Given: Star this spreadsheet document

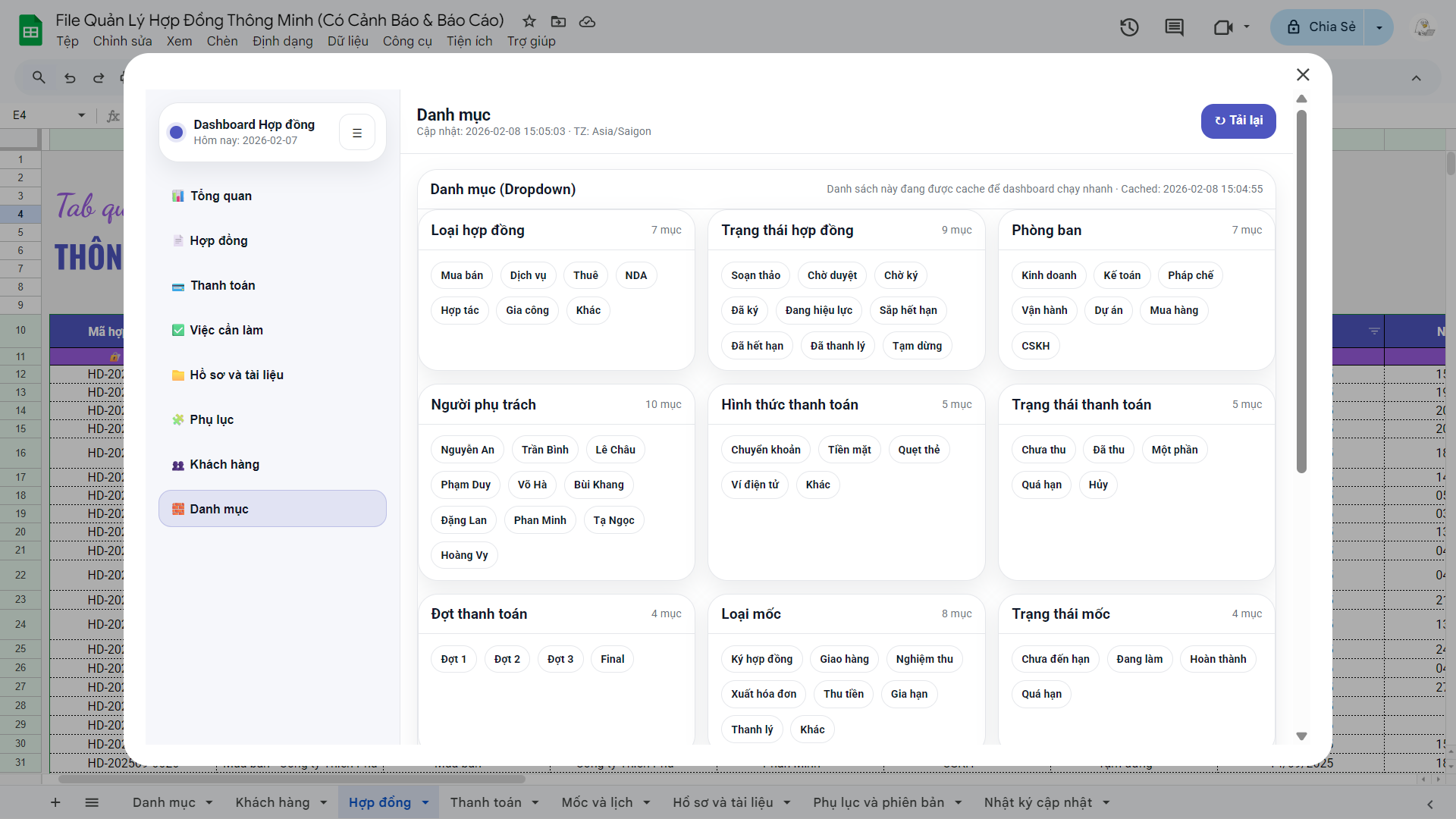Looking at the screenshot, I should pyautogui.click(x=529, y=21).
